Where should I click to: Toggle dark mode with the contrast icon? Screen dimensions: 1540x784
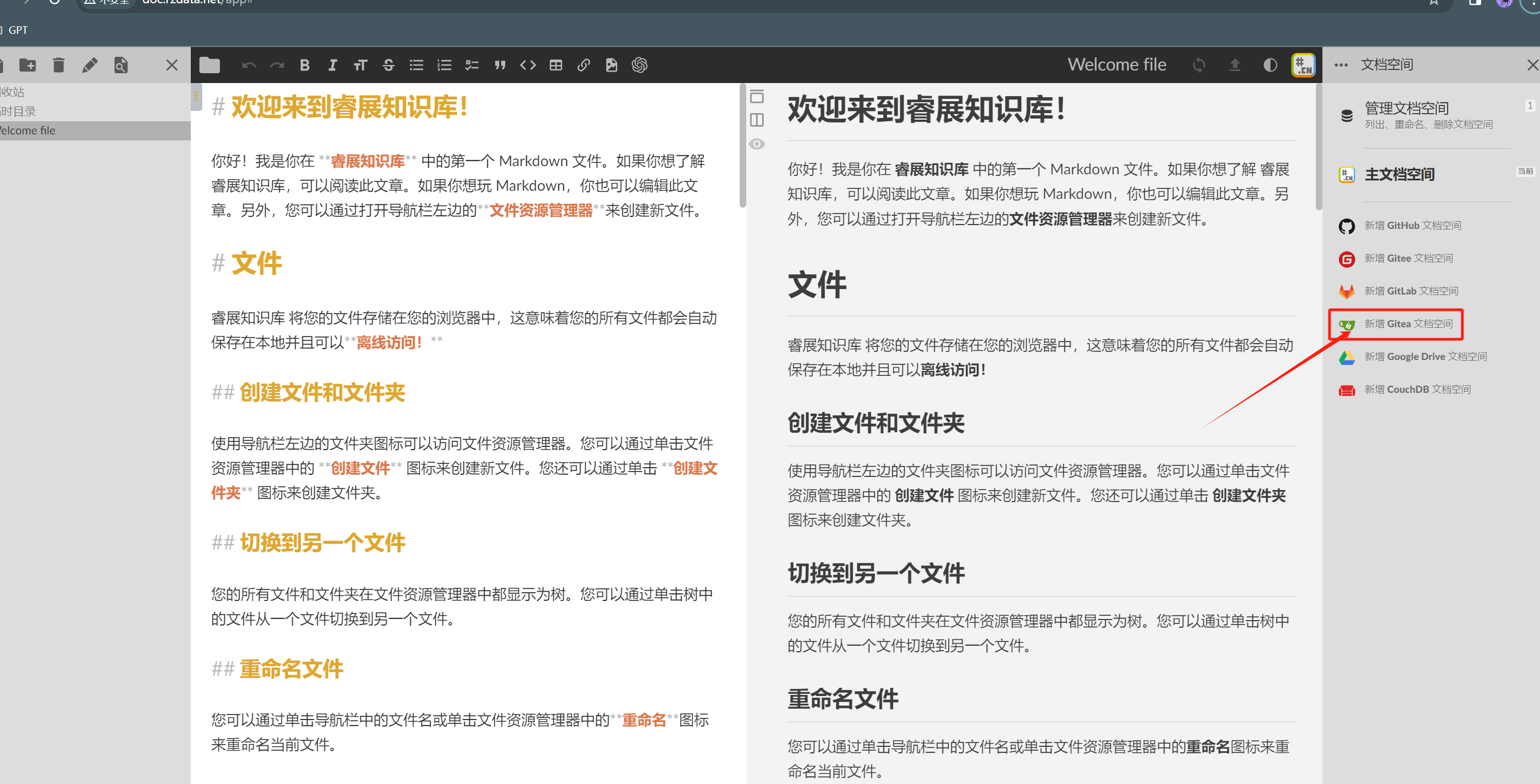coord(1270,65)
